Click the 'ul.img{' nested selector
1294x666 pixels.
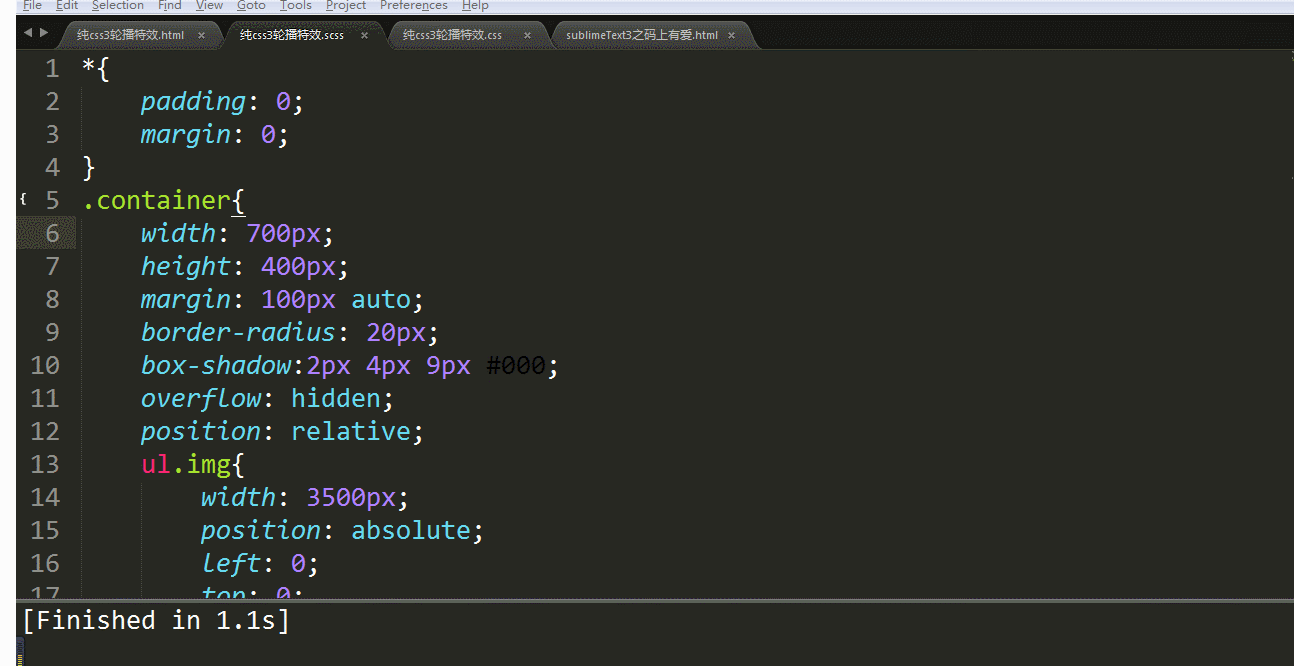193,464
